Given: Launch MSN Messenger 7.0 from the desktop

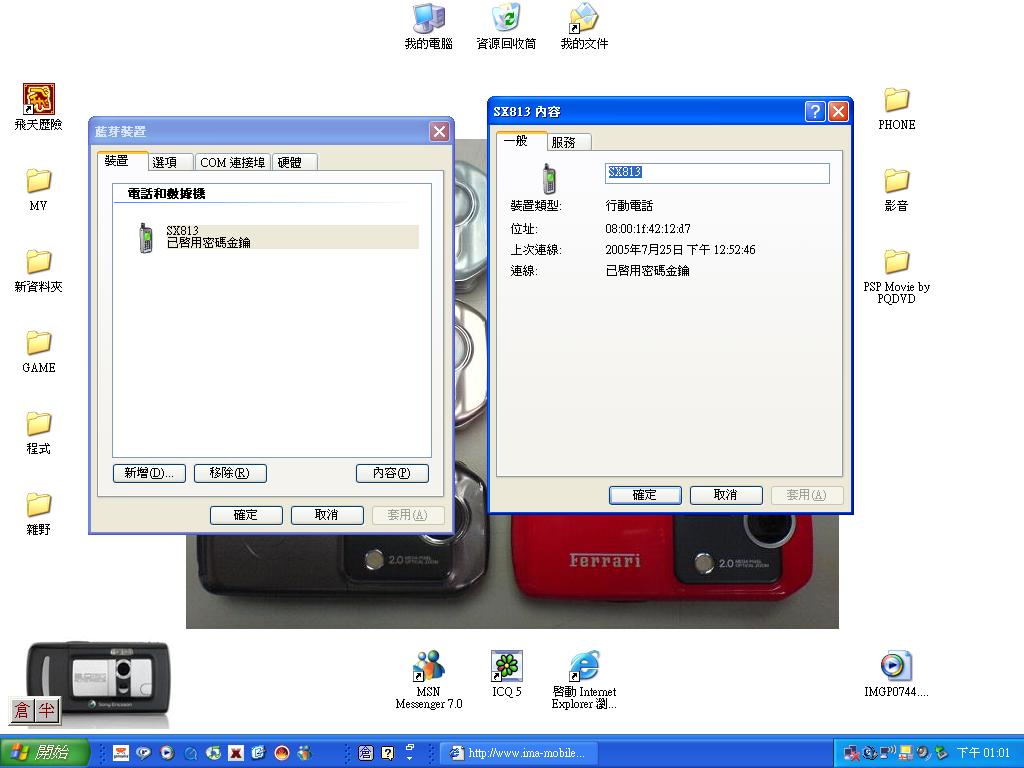Looking at the screenshot, I should (x=427, y=665).
